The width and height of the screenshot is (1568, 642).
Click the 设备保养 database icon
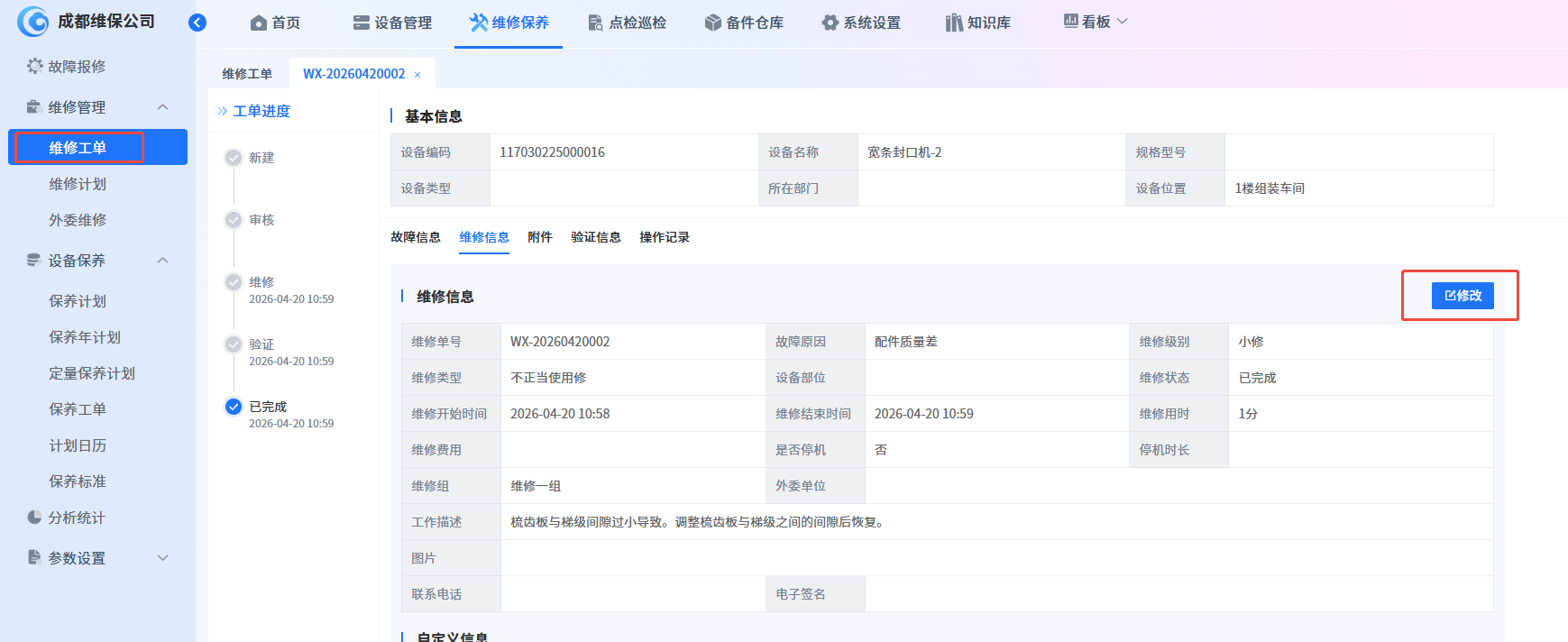pyautogui.click(x=34, y=260)
